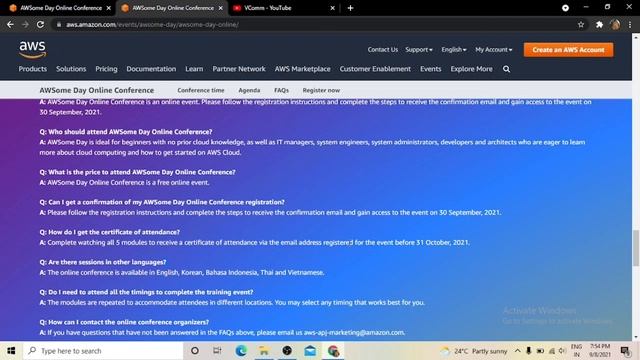
Task: Click the scrollbar up arrow
Action: 636,37
